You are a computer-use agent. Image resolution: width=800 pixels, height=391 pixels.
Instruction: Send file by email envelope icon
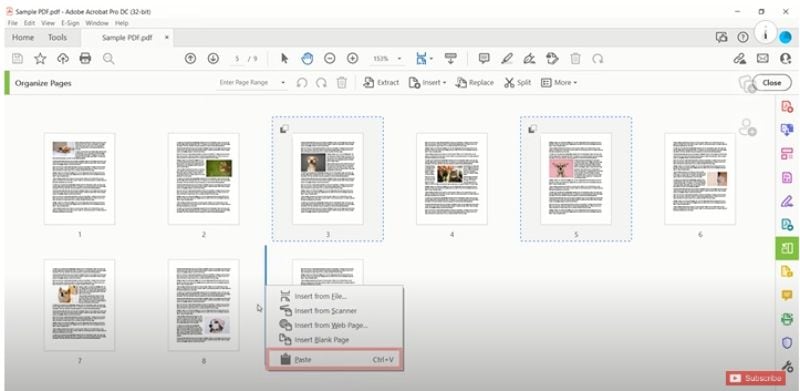click(763, 59)
